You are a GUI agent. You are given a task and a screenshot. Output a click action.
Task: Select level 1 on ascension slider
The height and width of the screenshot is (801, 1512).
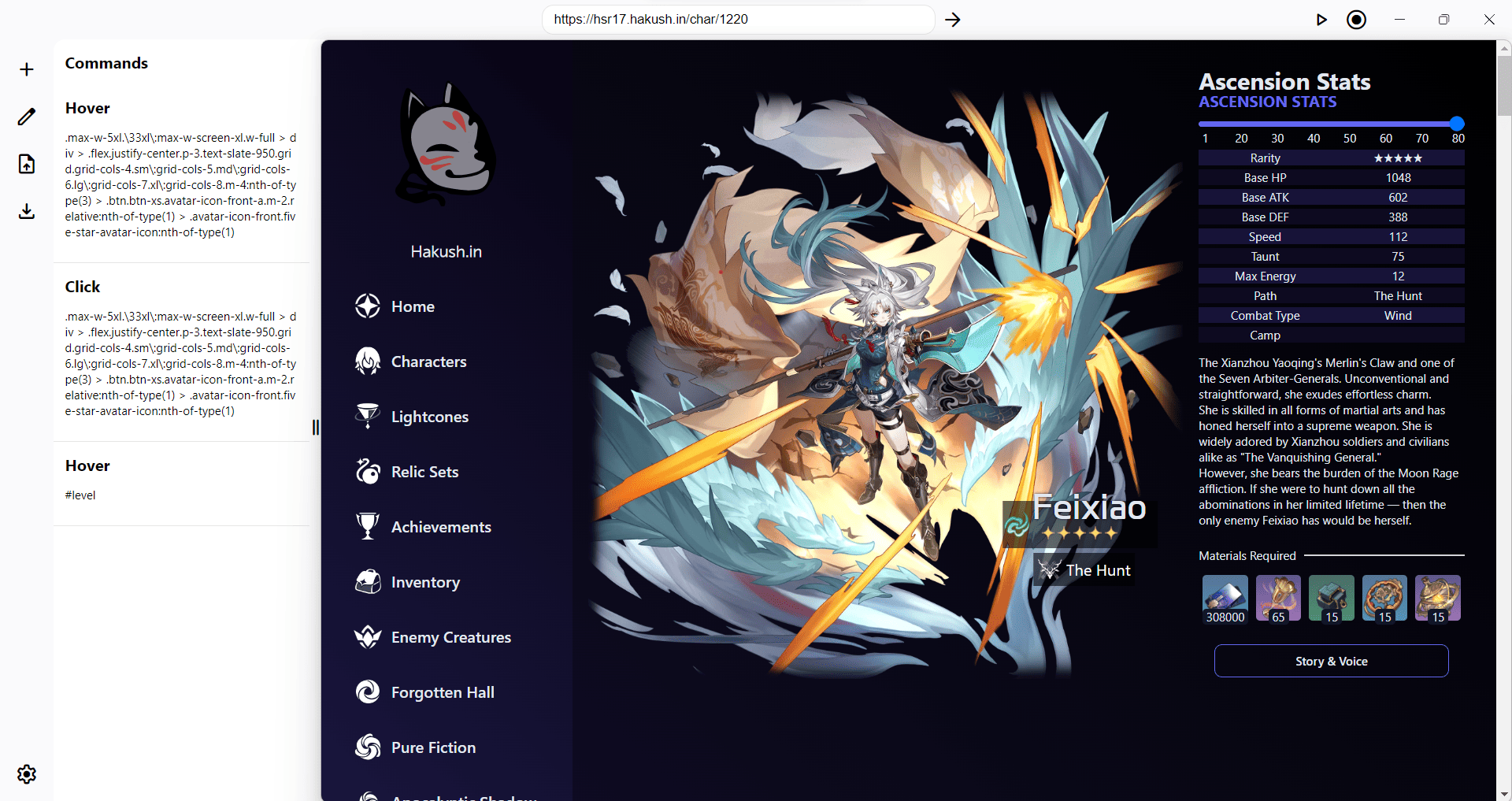pos(1205,139)
